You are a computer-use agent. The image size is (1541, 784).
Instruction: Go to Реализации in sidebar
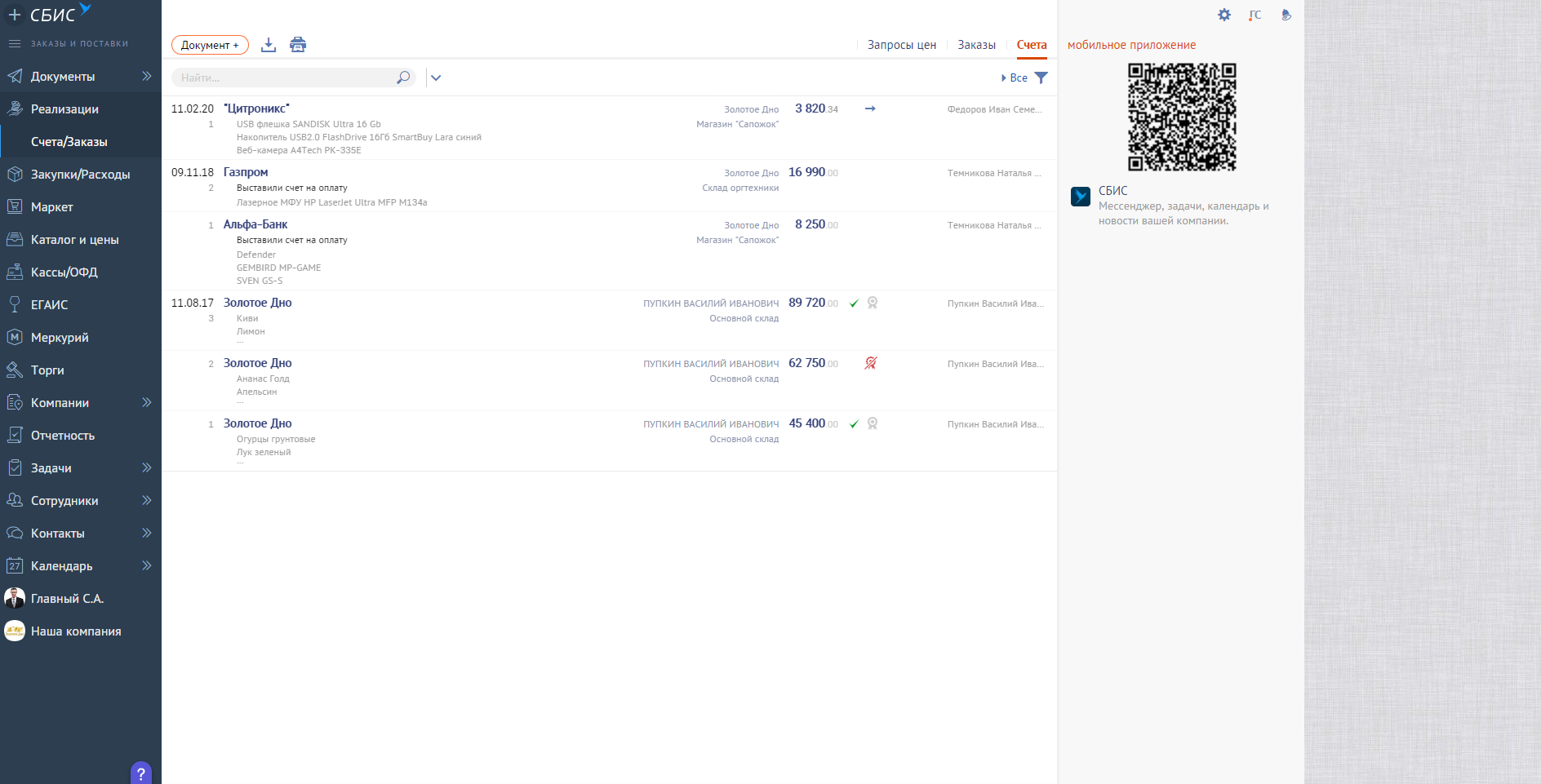(64, 109)
